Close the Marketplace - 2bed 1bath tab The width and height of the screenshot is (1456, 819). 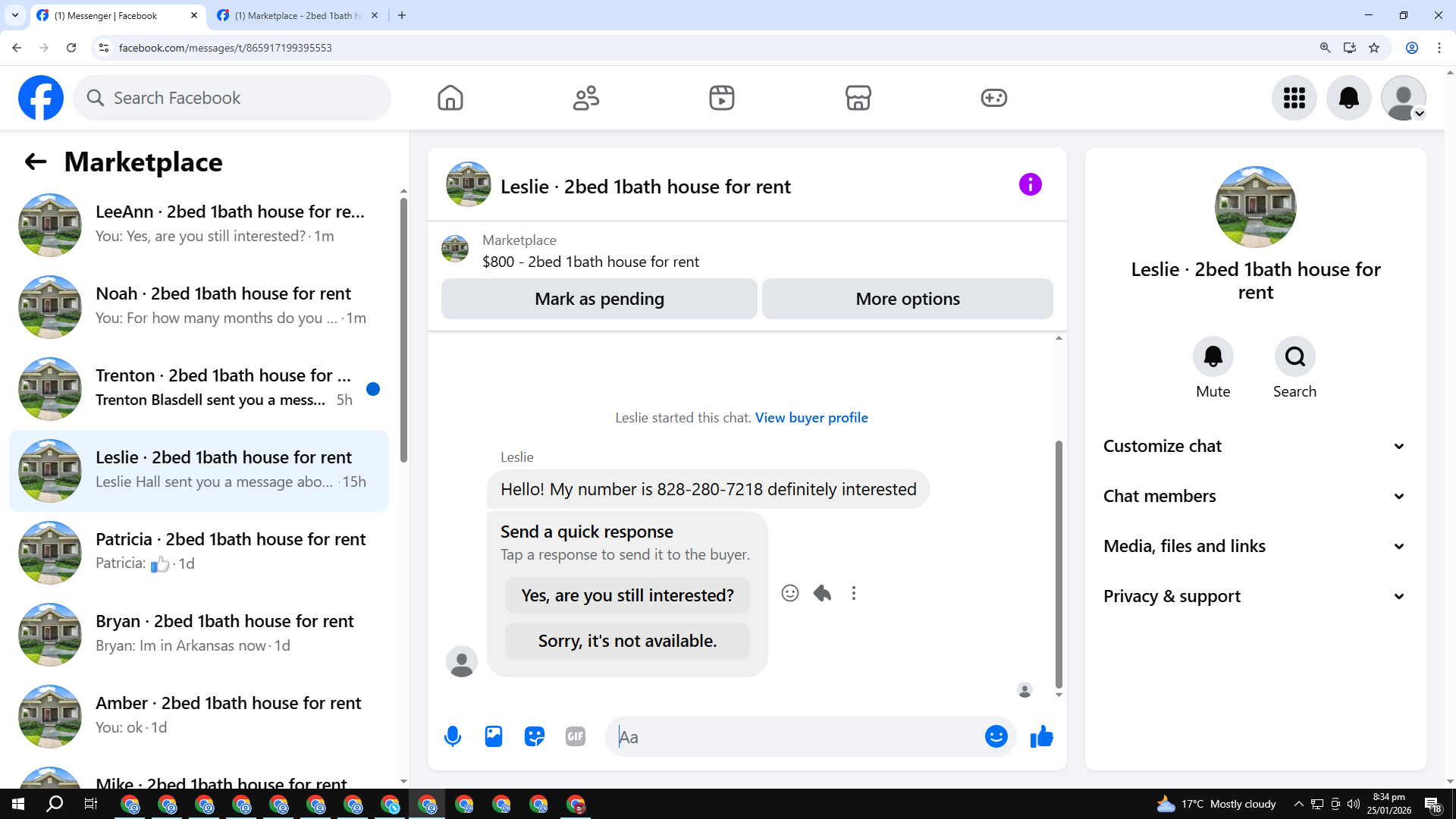pyautogui.click(x=375, y=15)
